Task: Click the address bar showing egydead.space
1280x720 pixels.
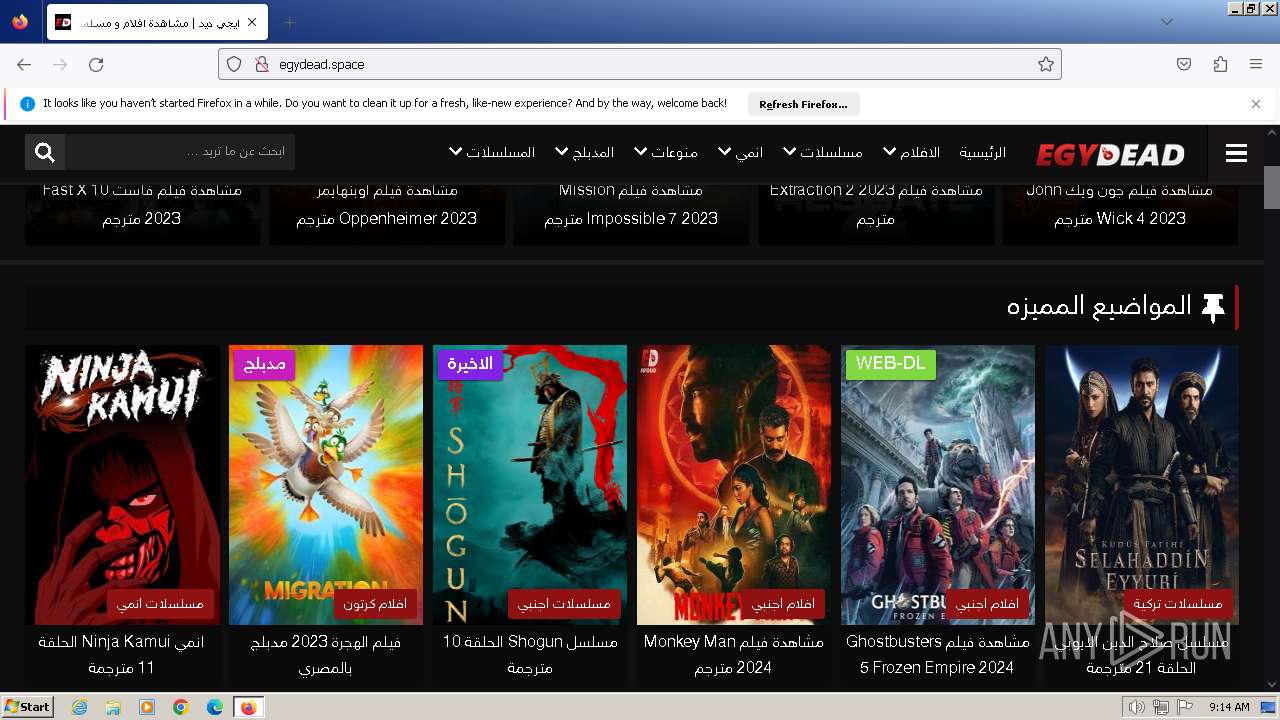Action: [x=640, y=64]
